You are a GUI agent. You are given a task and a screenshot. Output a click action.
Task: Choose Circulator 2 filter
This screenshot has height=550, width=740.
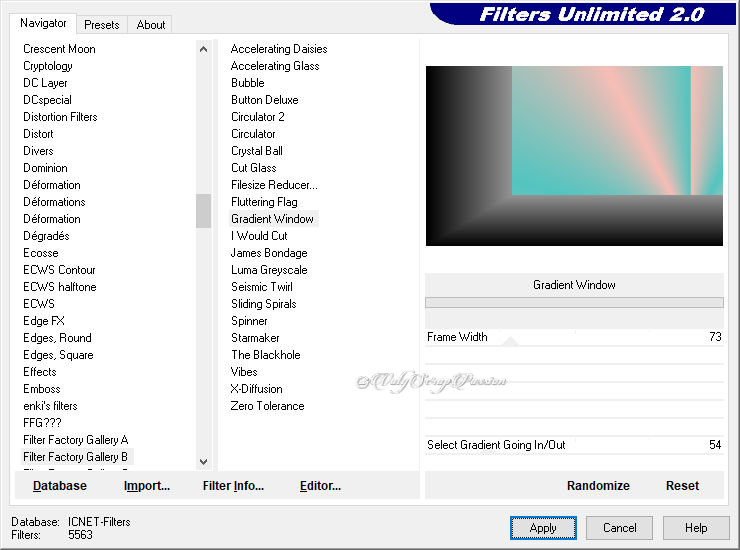[x=258, y=117]
